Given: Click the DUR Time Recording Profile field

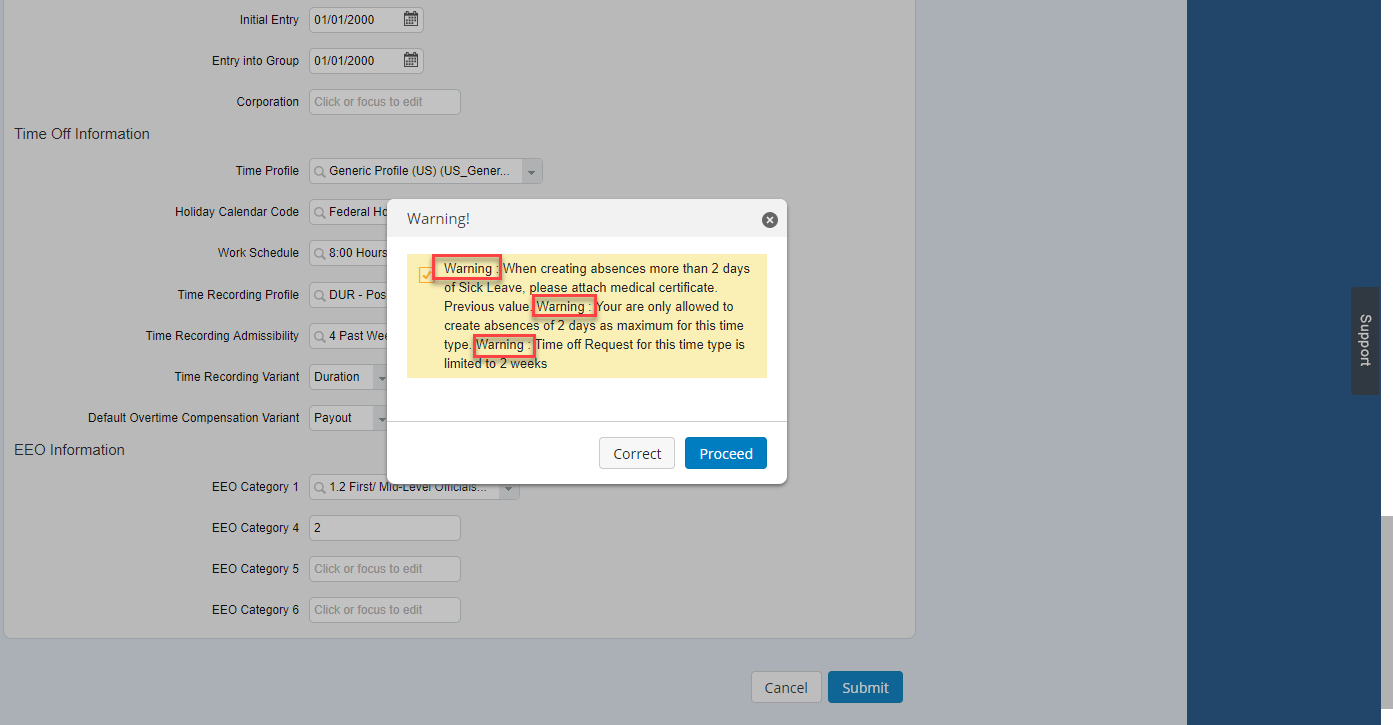Looking at the screenshot, I should coord(348,295).
